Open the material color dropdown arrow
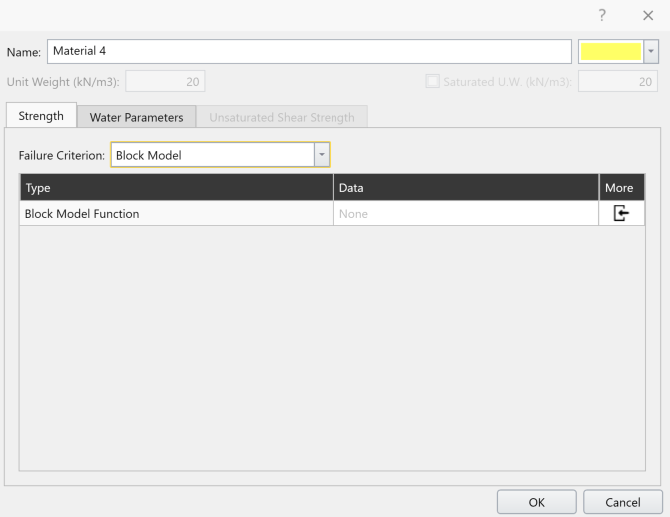This screenshot has height=517, width=670. coord(651,51)
